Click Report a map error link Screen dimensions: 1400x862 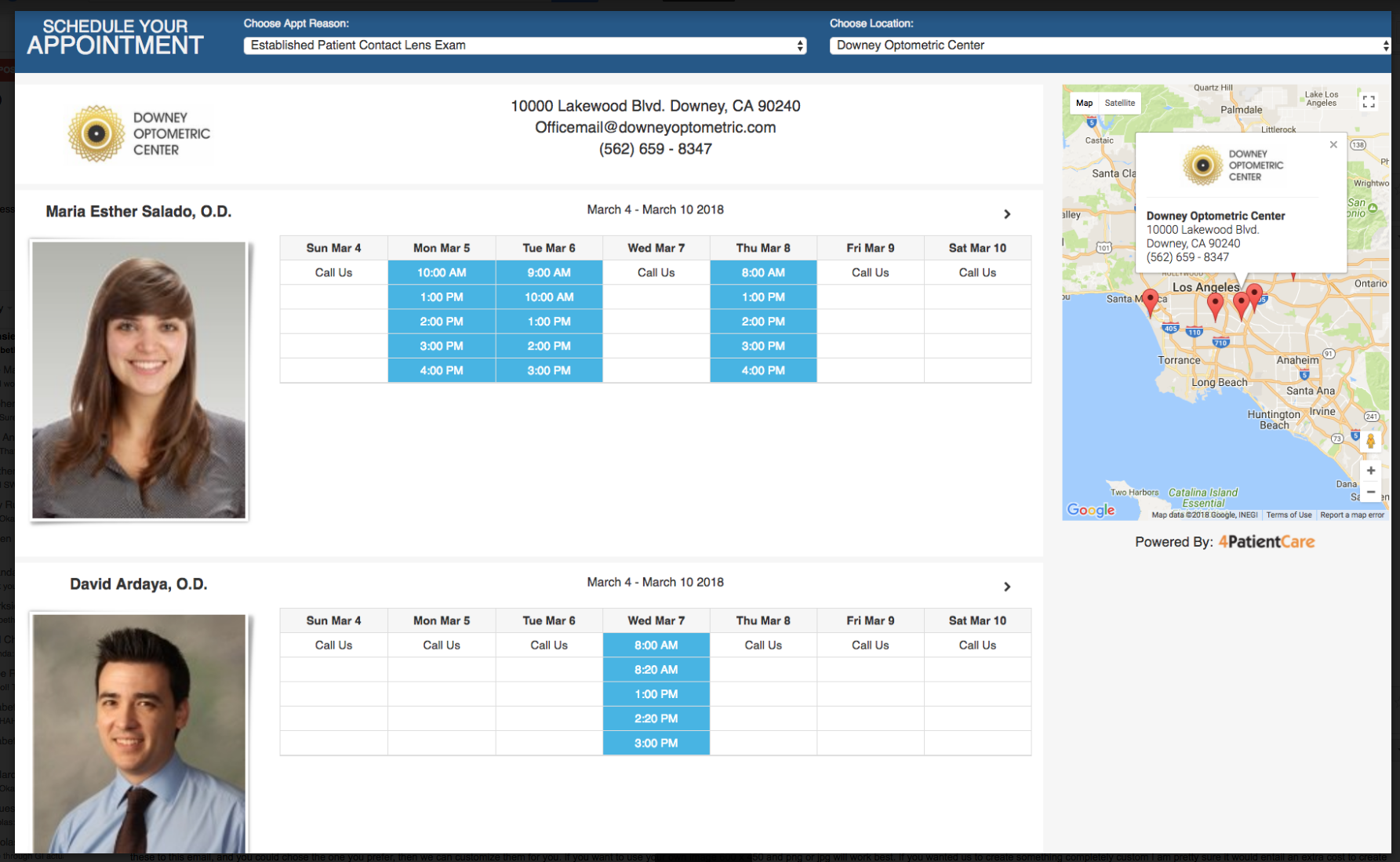(x=1351, y=515)
